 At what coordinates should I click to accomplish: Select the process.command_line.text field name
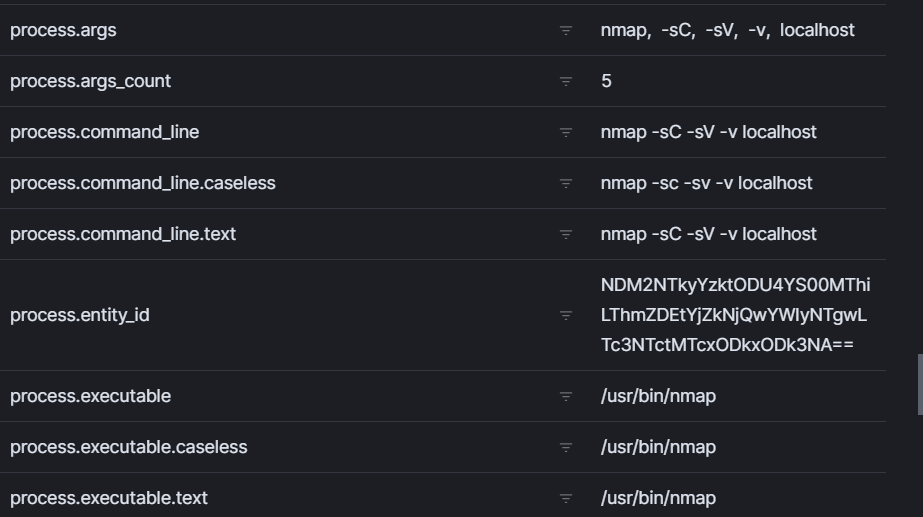click(123, 234)
